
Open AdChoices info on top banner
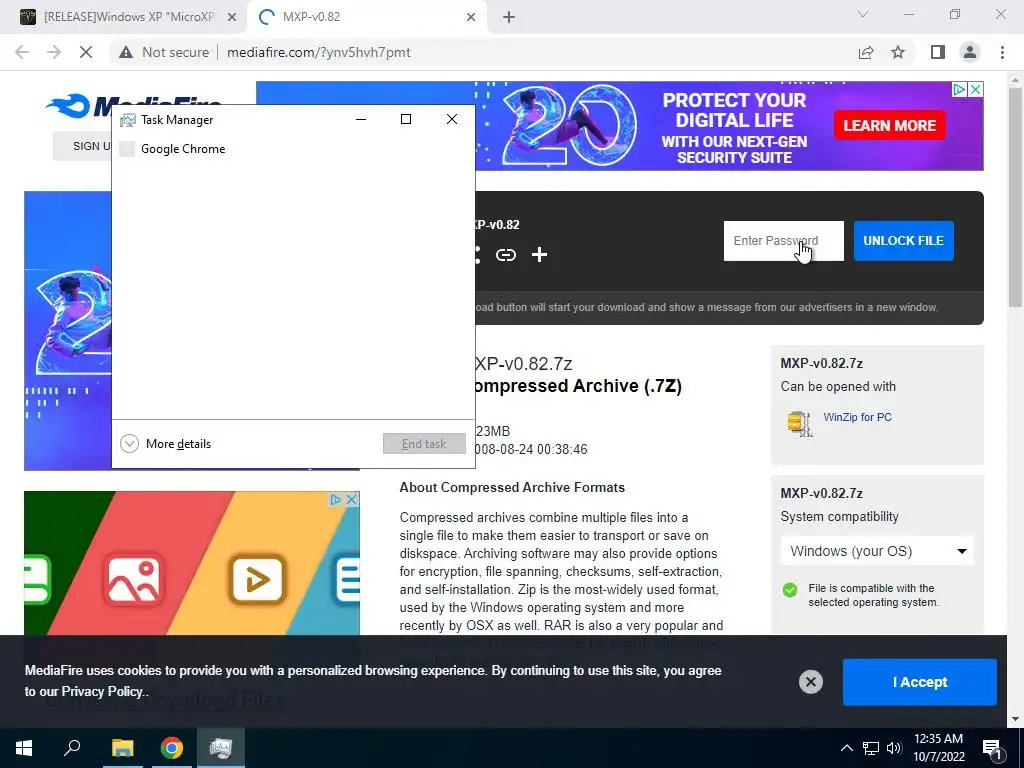point(959,89)
